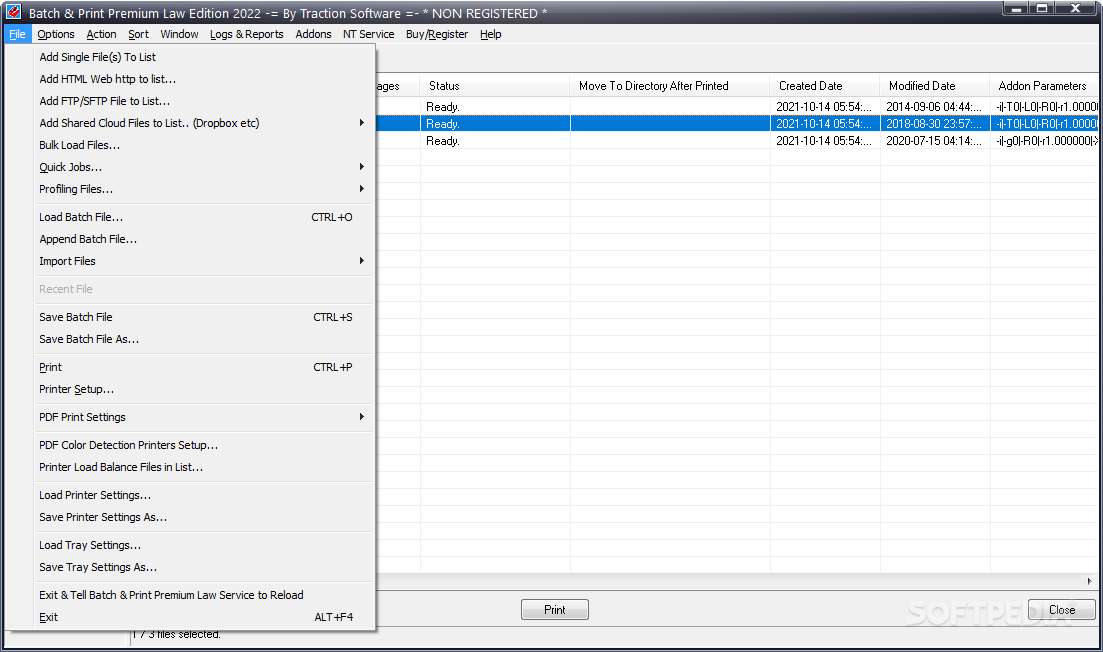Open the NT Service menu
1103x652 pixels.
point(368,34)
